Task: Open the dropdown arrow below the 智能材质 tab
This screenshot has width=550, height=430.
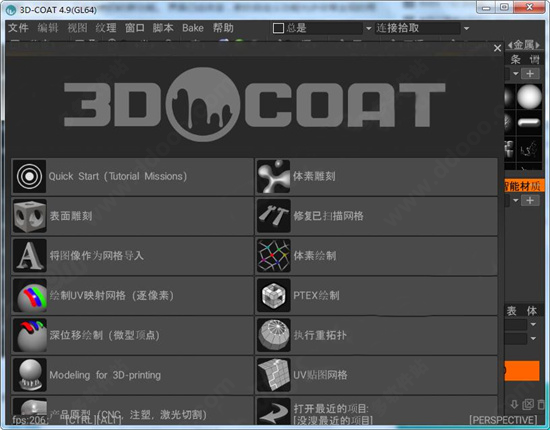Action: coord(515,200)
